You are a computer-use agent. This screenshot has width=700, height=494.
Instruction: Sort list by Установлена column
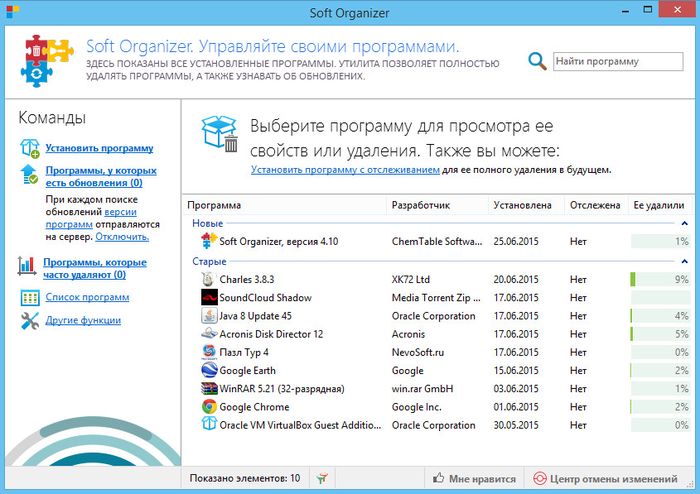[522, 205]
